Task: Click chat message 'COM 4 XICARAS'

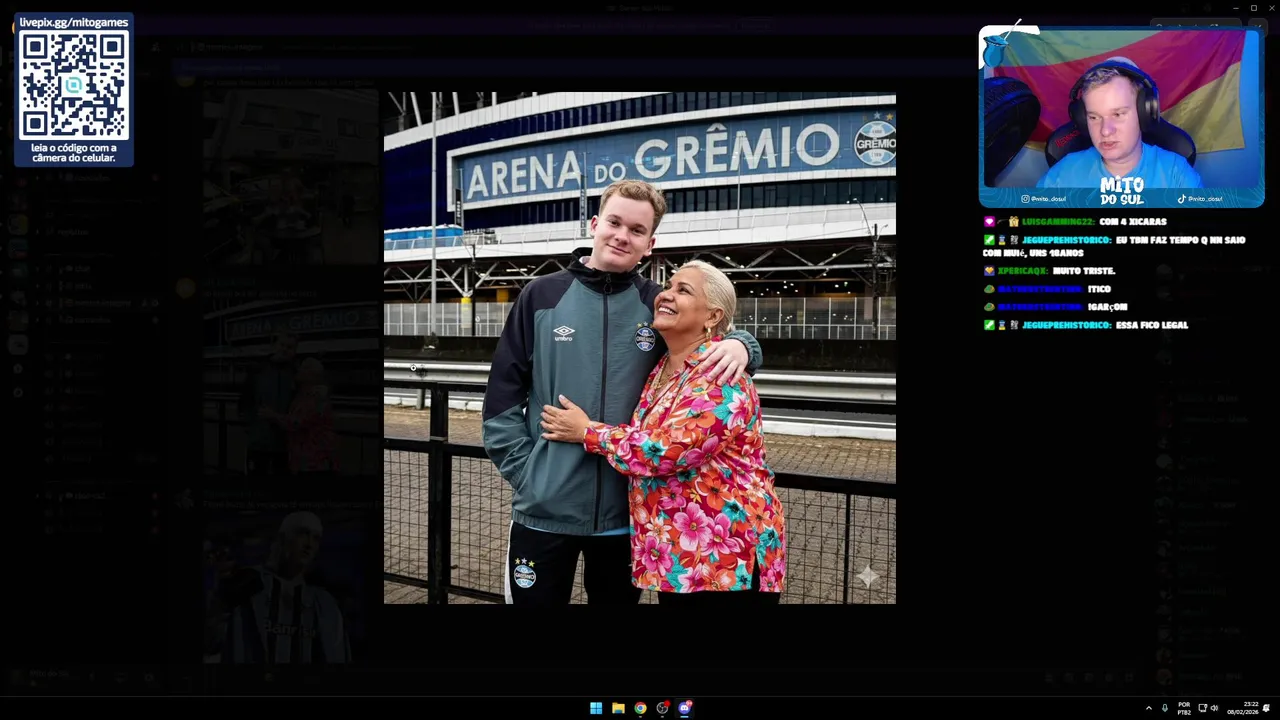Action: (x=1132, y=222)
